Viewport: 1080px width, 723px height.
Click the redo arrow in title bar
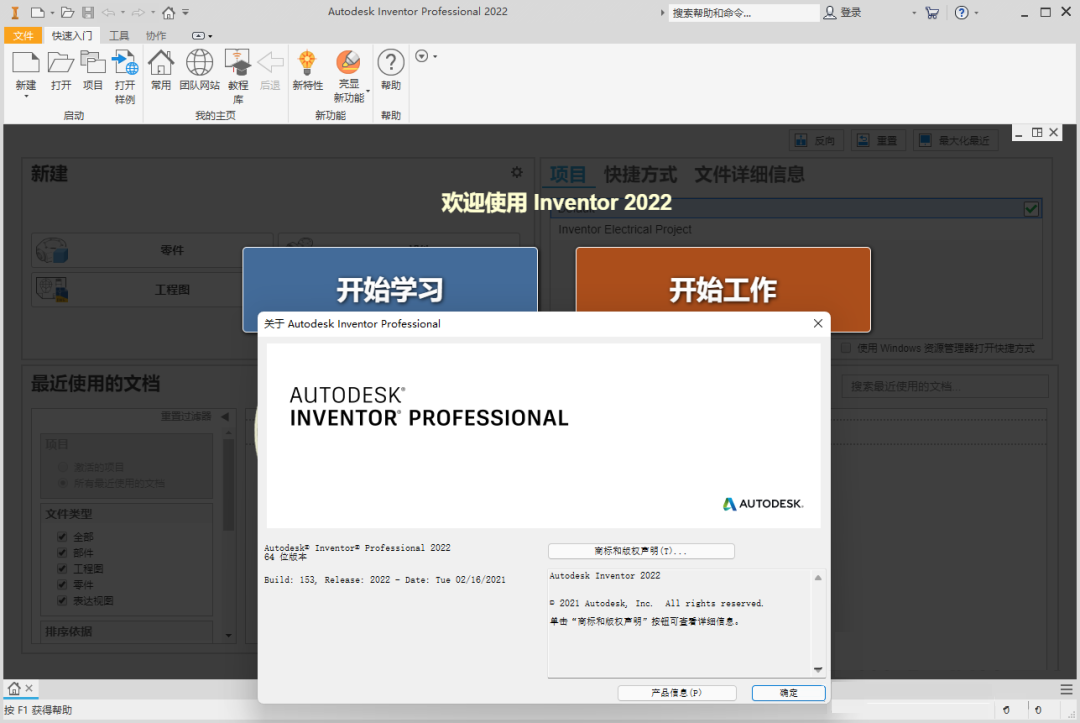[x=138, y=12]
